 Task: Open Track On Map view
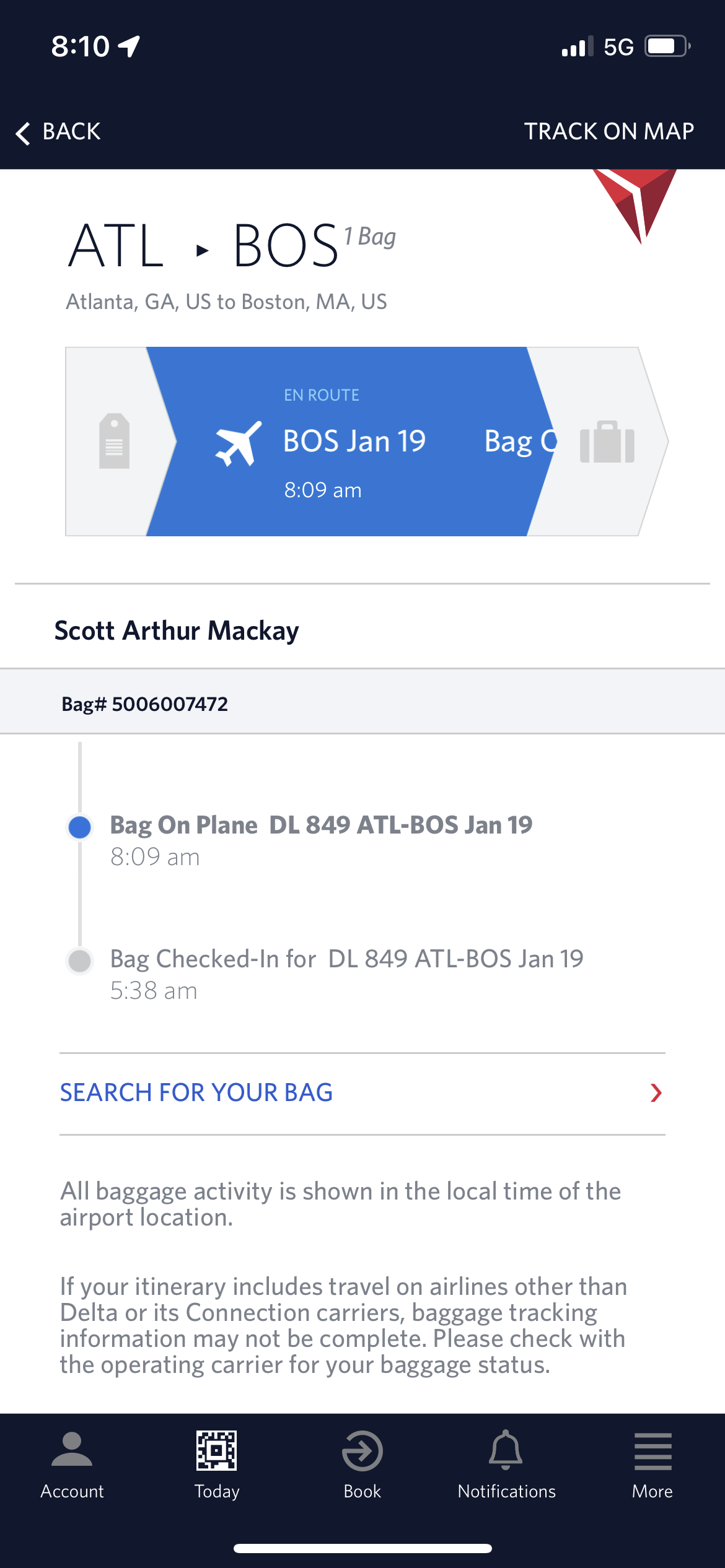pyautogui.click(x=609, y=131)
